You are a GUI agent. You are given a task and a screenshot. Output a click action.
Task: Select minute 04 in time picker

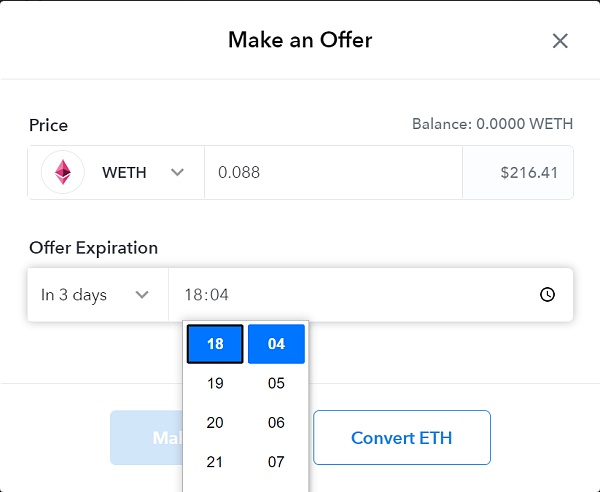tap(276, 344)
